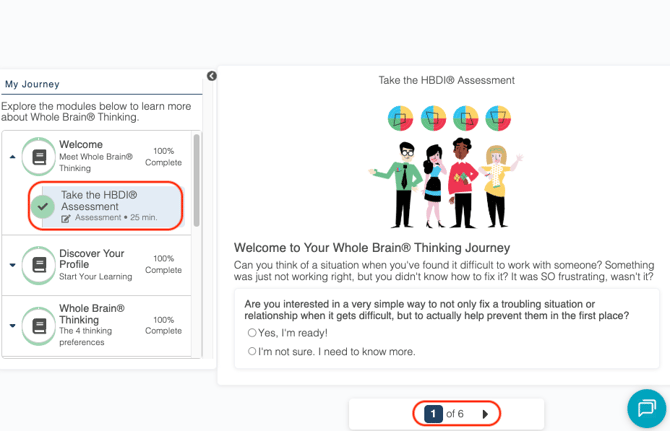670x431 pixels.
Task: Click Whole Brain Thinking module title
Action: pos(91,314)
